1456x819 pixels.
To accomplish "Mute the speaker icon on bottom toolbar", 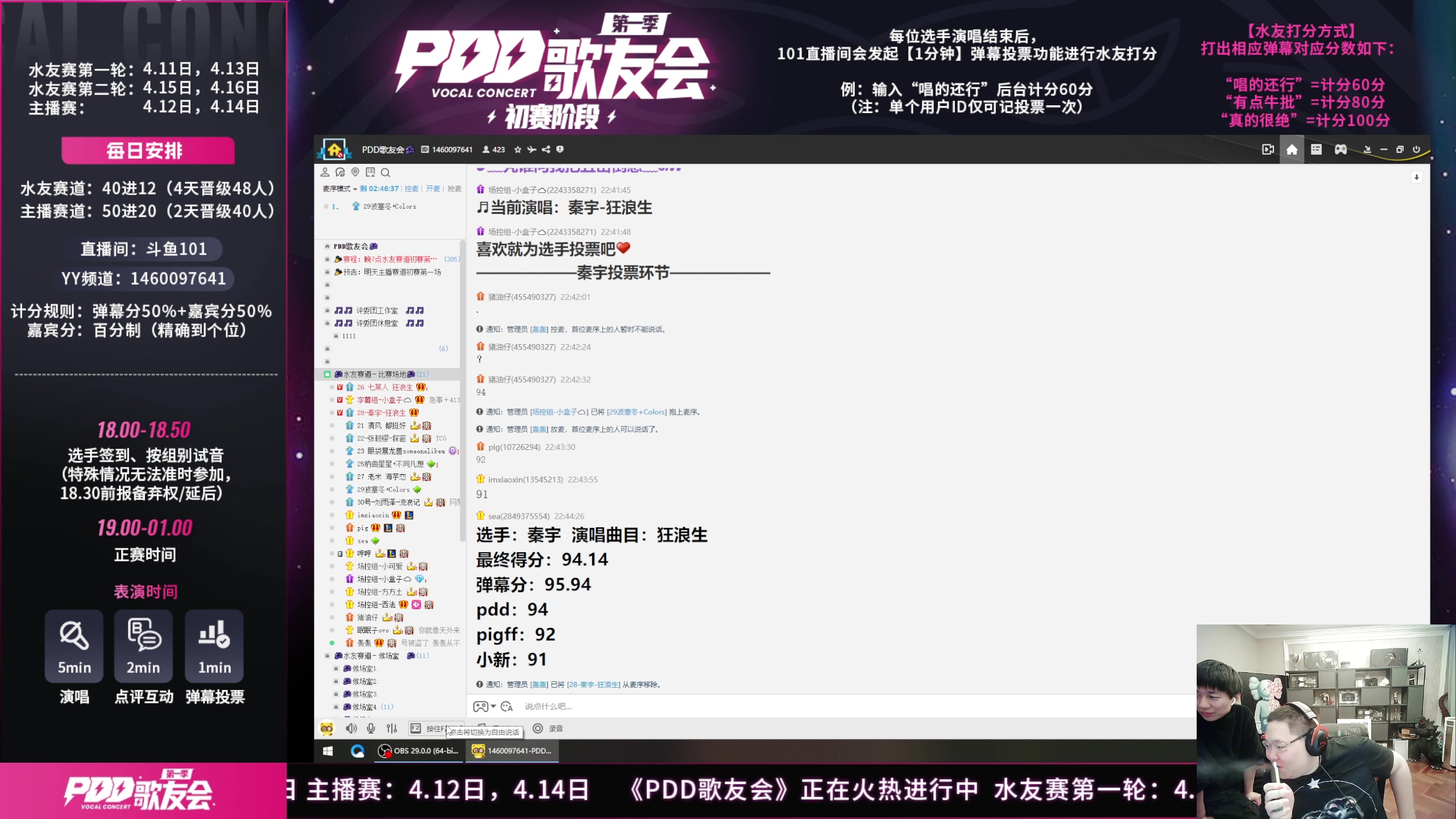I will click(351, 728).
